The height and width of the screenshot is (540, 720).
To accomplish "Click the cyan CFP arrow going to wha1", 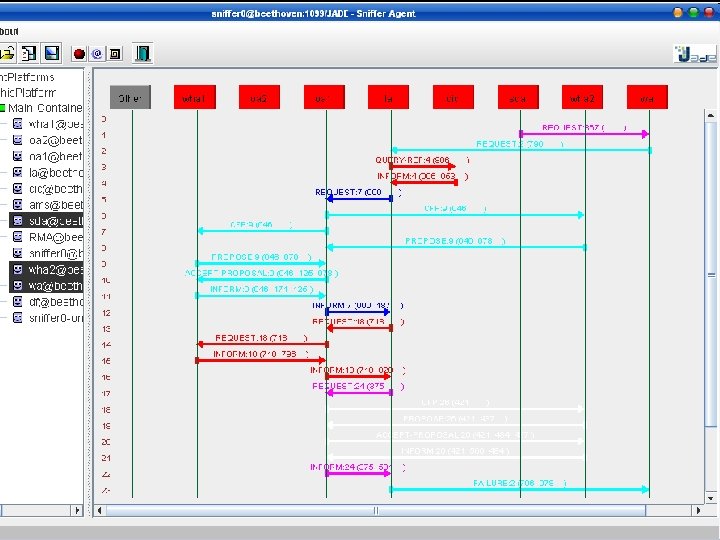I will tap(263, 231).
